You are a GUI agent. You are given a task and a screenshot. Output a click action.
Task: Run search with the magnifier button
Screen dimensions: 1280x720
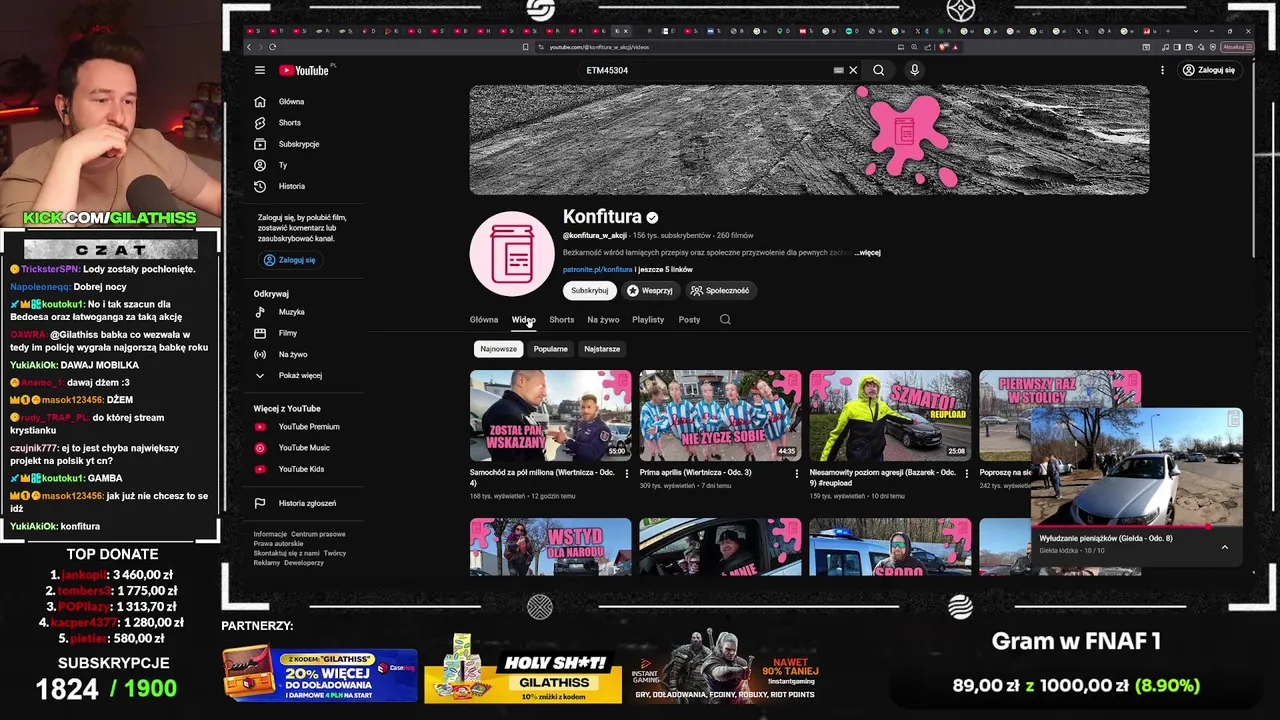click(x=878, y=70)
